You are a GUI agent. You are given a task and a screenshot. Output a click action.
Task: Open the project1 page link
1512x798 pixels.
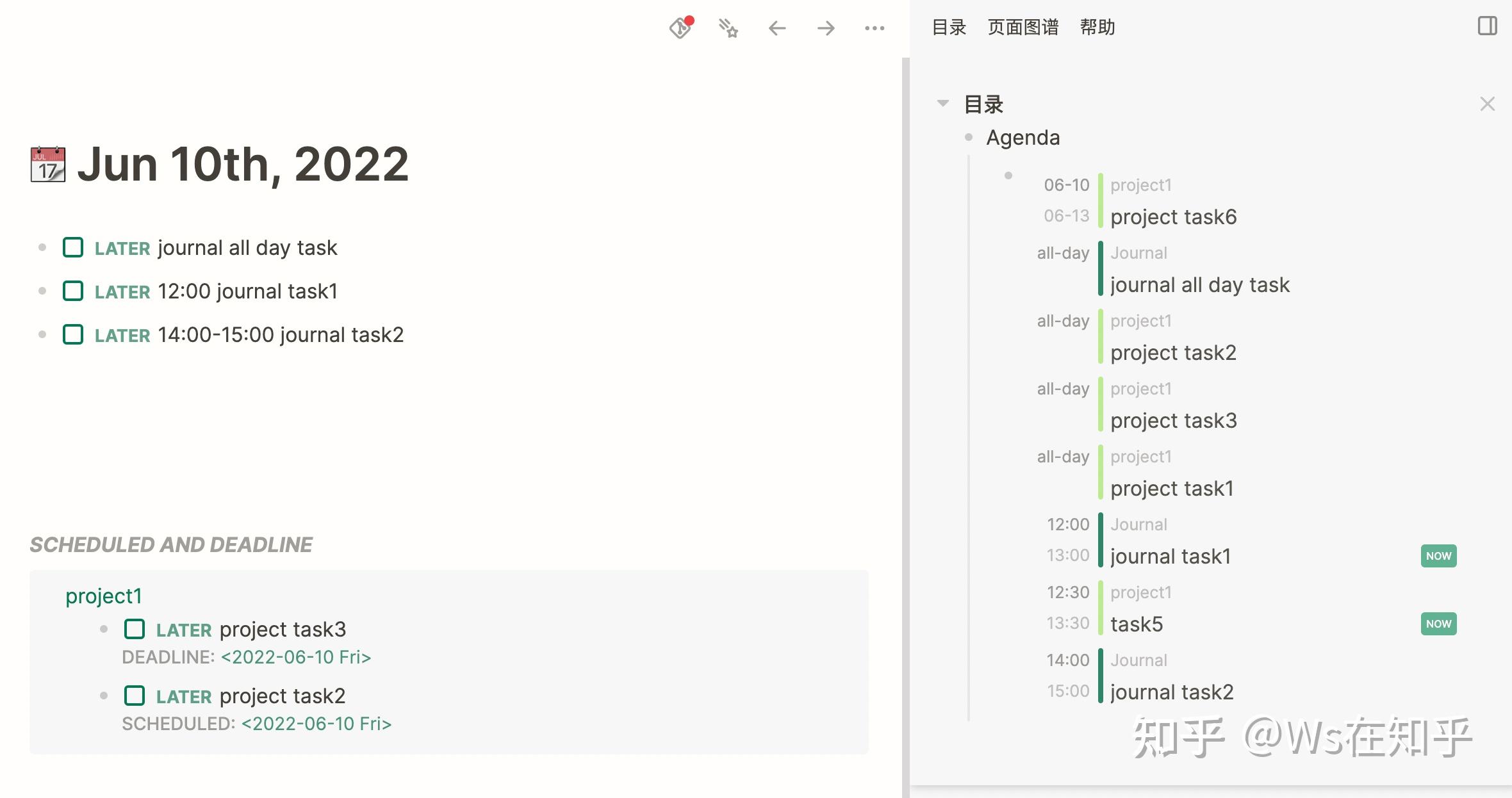point(104,596)
